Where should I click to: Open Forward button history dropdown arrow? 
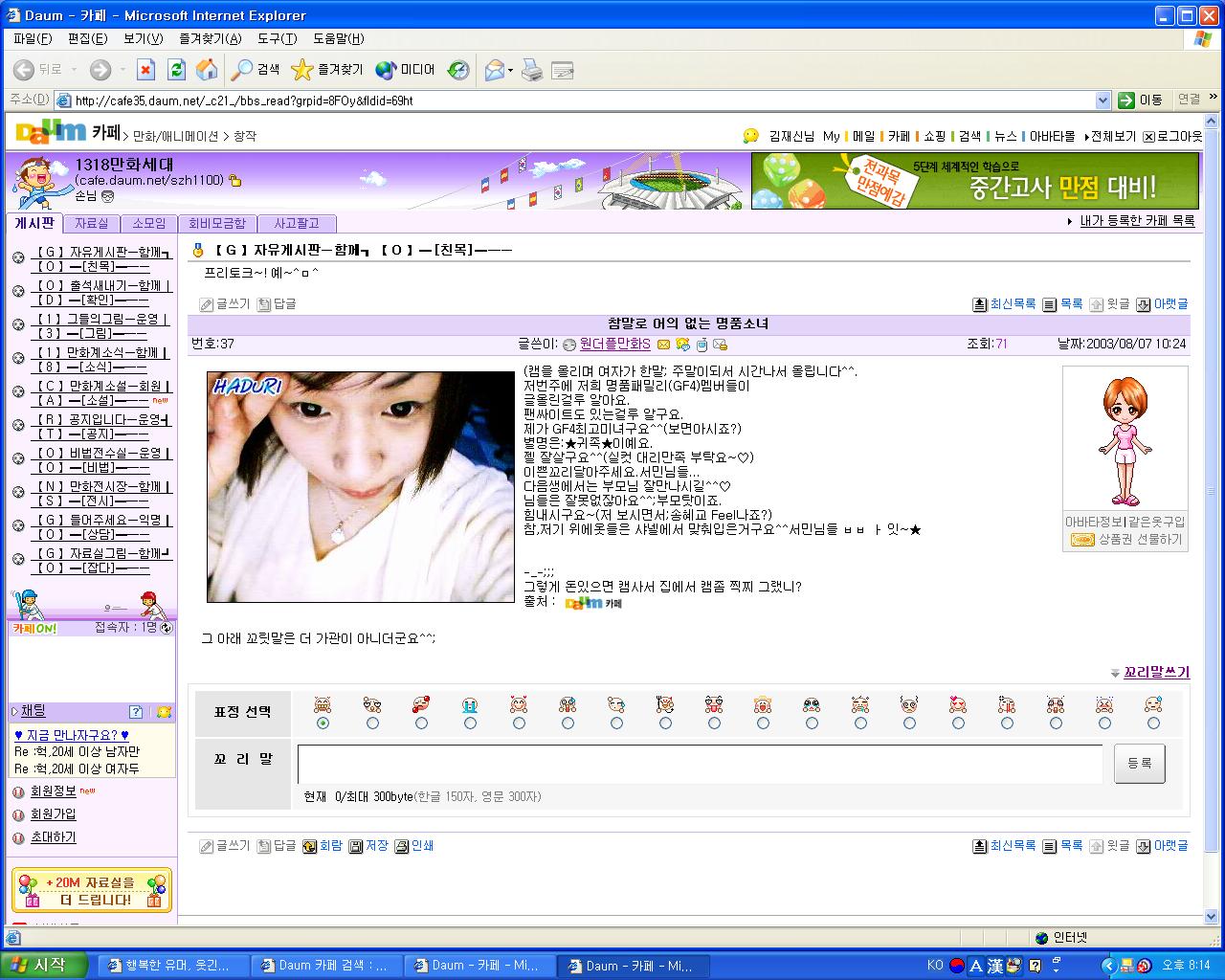(122, 69)
